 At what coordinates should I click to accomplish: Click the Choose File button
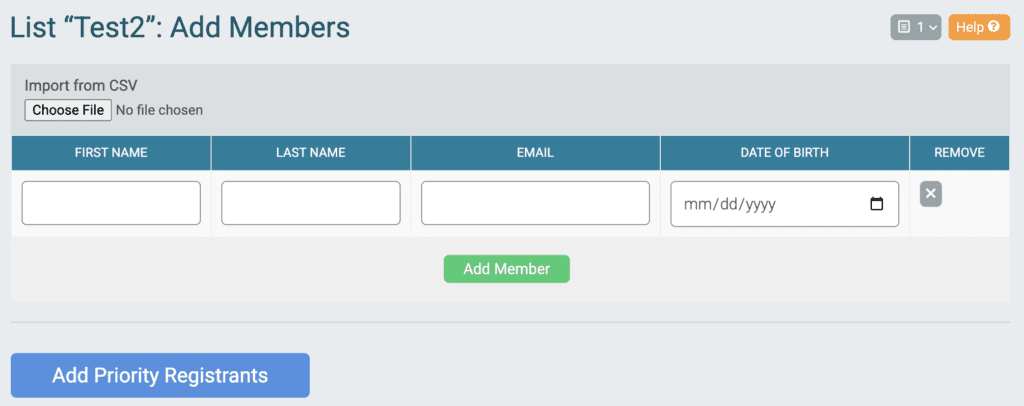point(68,110)
